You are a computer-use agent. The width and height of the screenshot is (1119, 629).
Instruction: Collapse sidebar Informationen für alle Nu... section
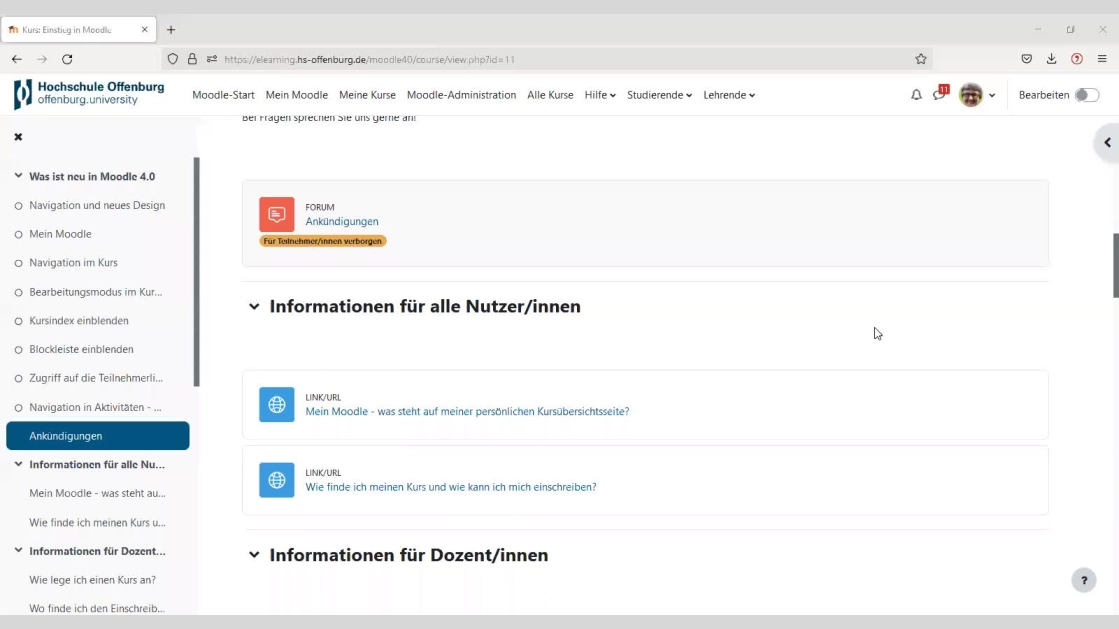[19, 464]
